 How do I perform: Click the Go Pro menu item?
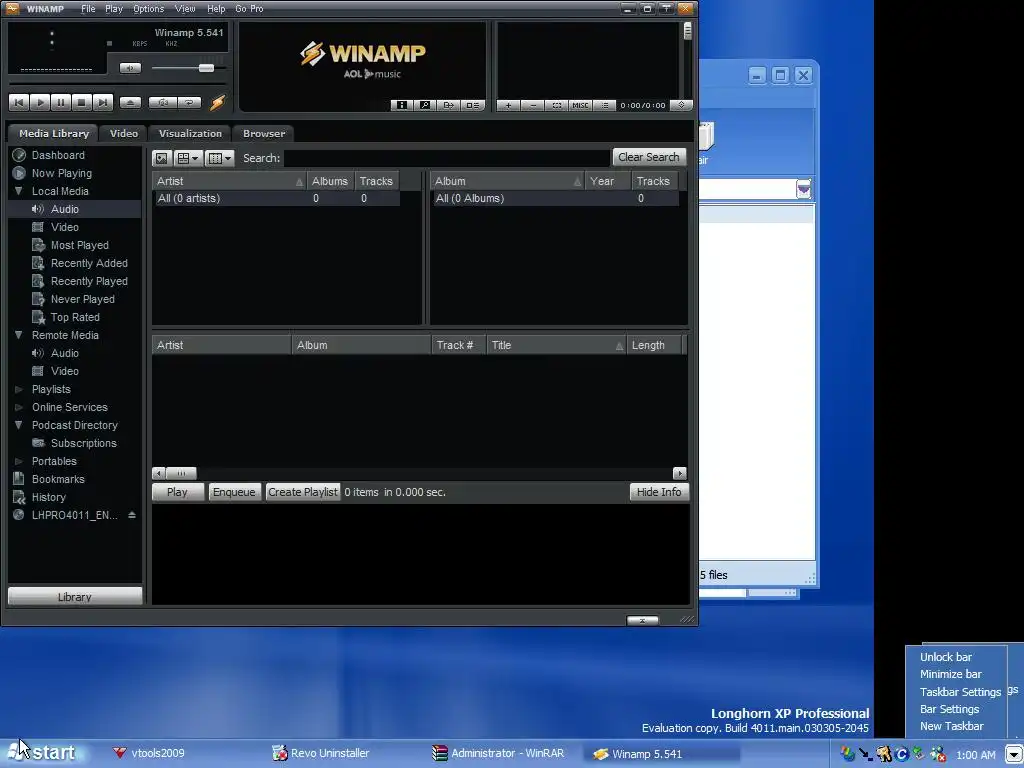(x=249, y=8)
